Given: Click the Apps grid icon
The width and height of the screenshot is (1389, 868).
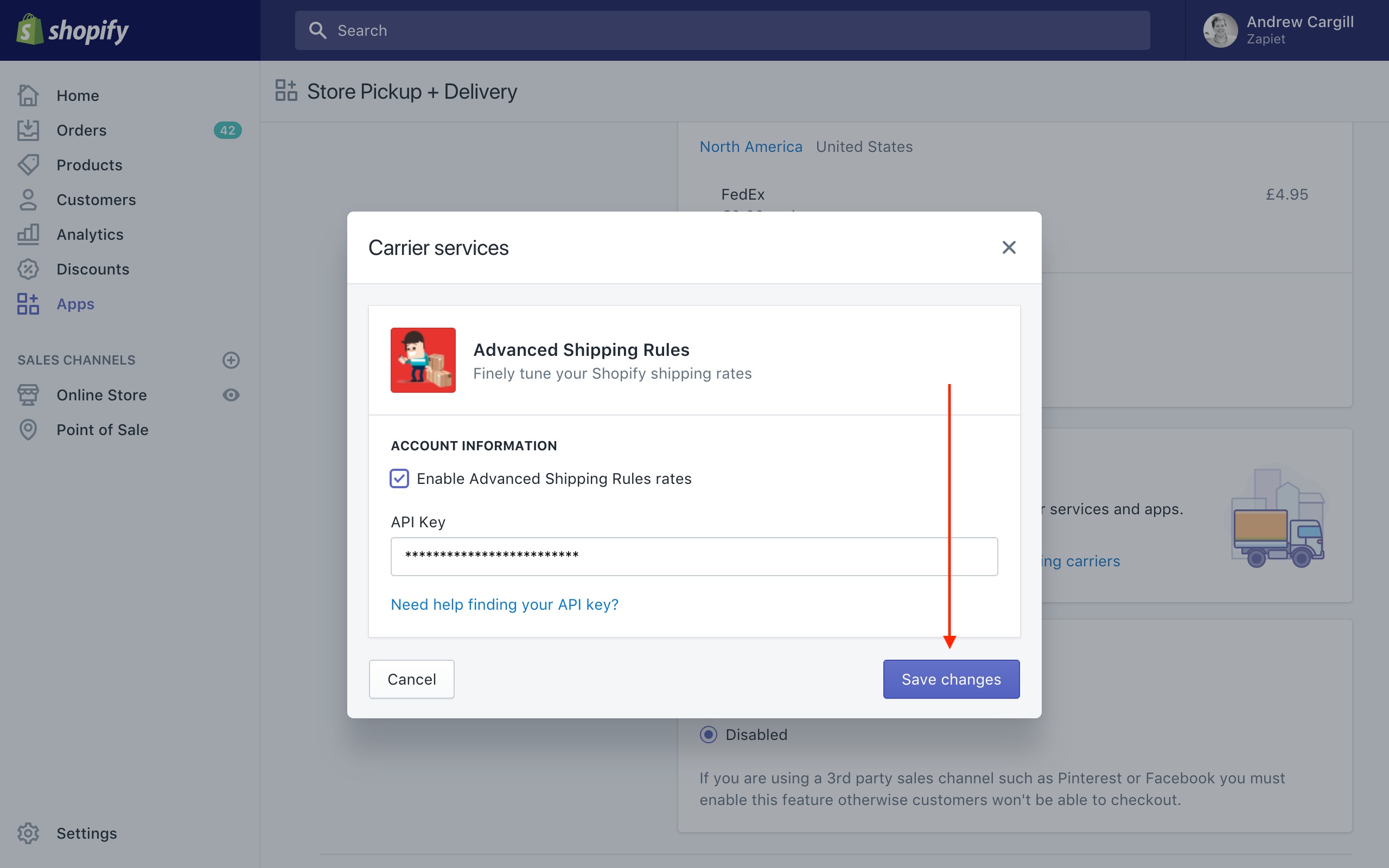Looking at the screenshot, I should pyautogui.click(x=28, y=304).
